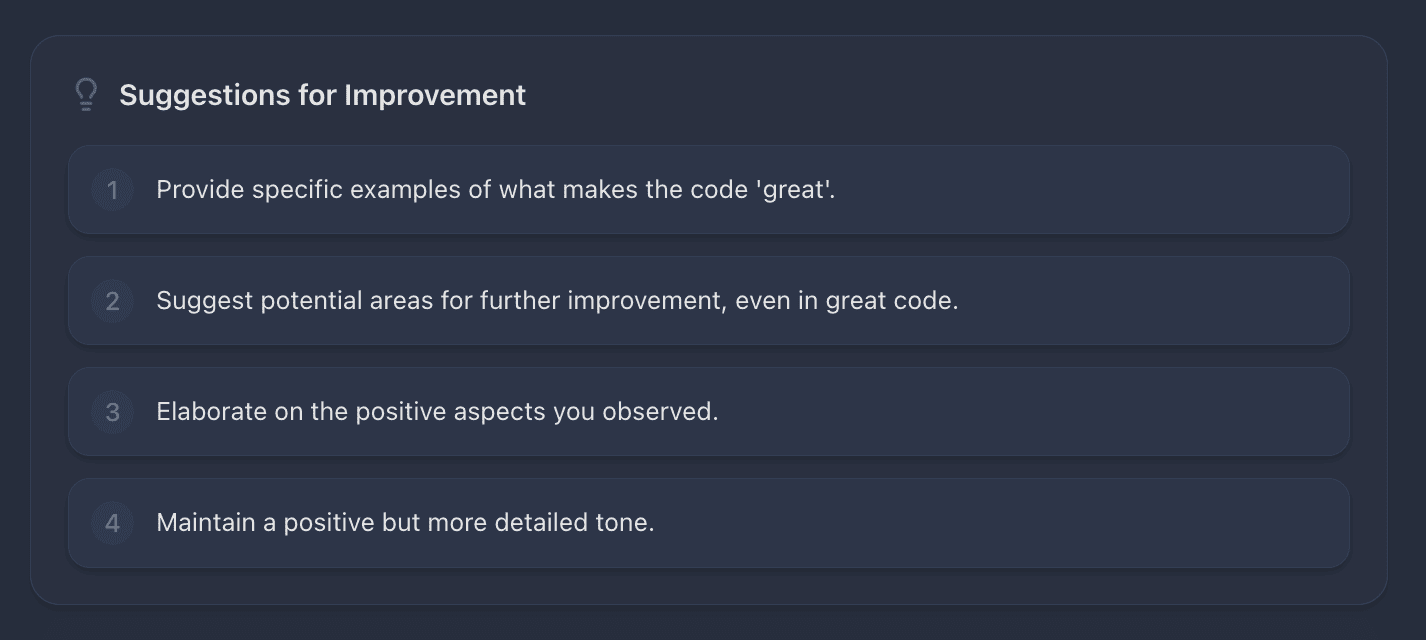
Task: Click the number 2 badge
Action: (x=112, y=301)
